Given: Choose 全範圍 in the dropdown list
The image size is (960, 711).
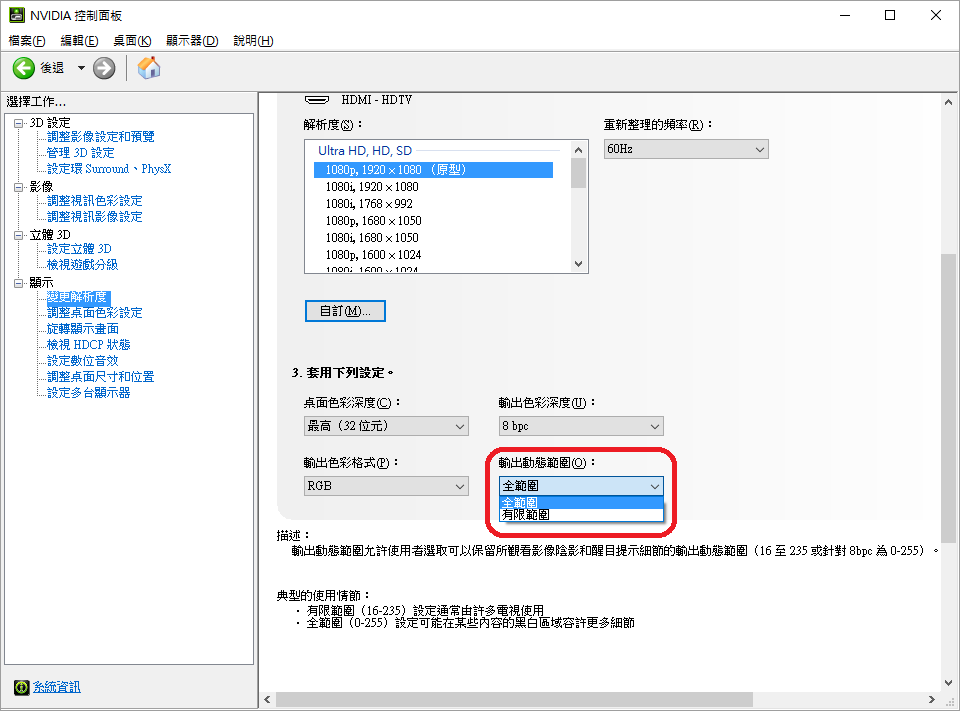Looking at the screenshot, I should point(581,503).
